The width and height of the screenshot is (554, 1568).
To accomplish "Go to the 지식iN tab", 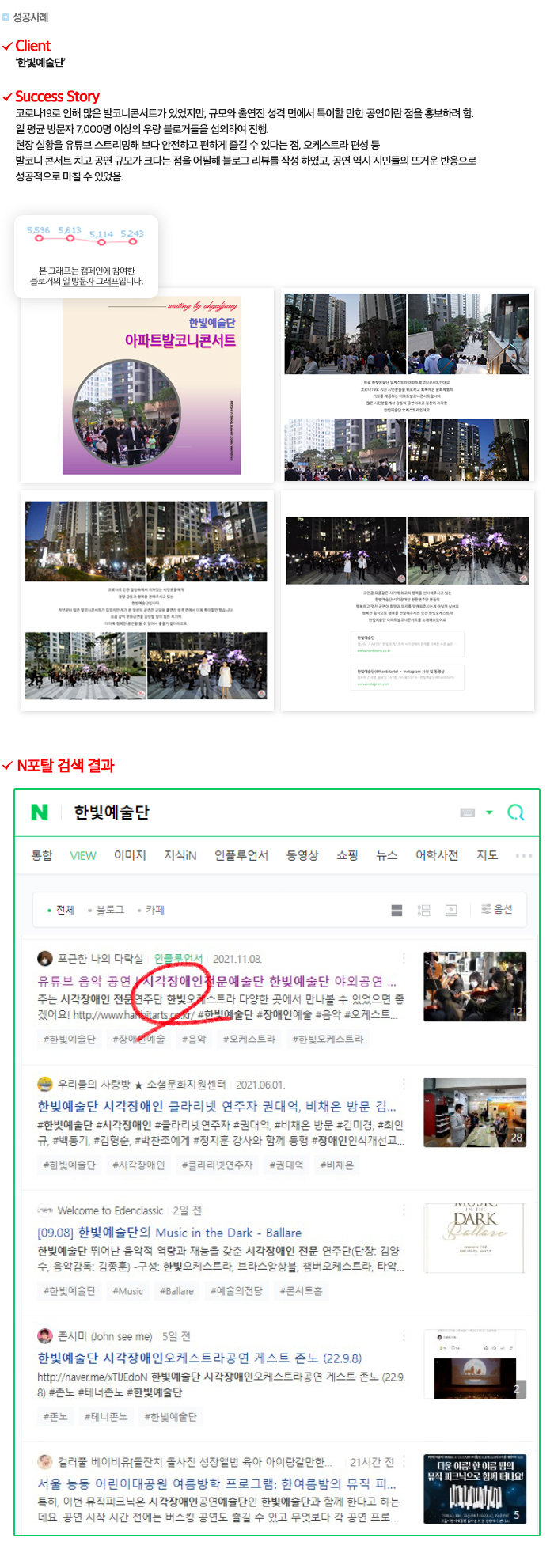I will click(x=180, y=855).
